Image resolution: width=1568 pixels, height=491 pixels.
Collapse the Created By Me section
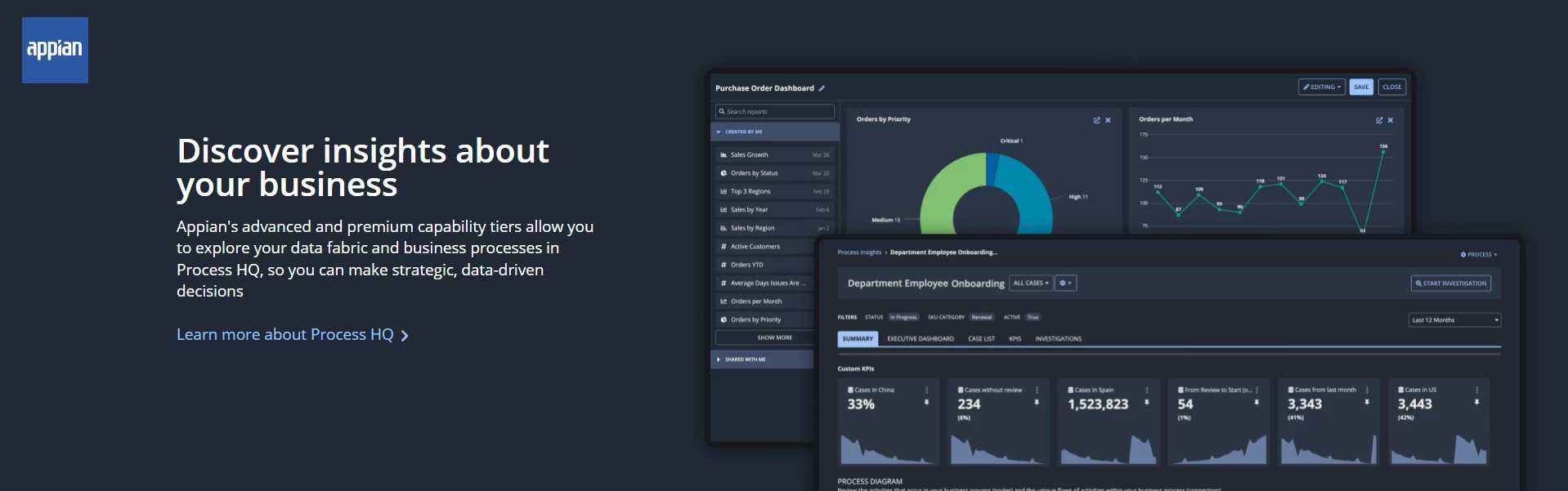coord(775,132)
